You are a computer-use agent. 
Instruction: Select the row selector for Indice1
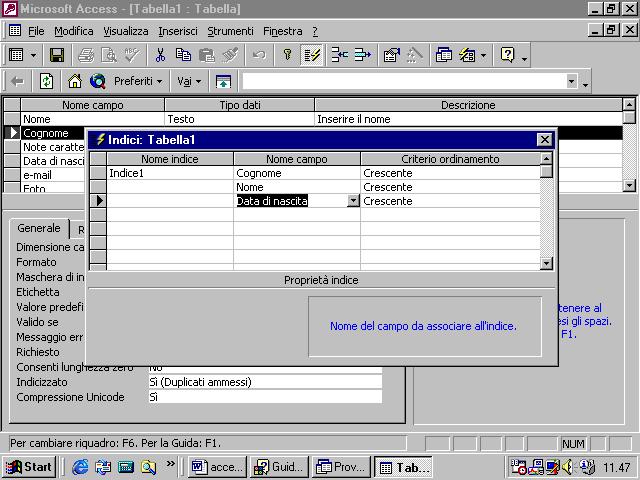pyautogui.click(x=98, y=173)
